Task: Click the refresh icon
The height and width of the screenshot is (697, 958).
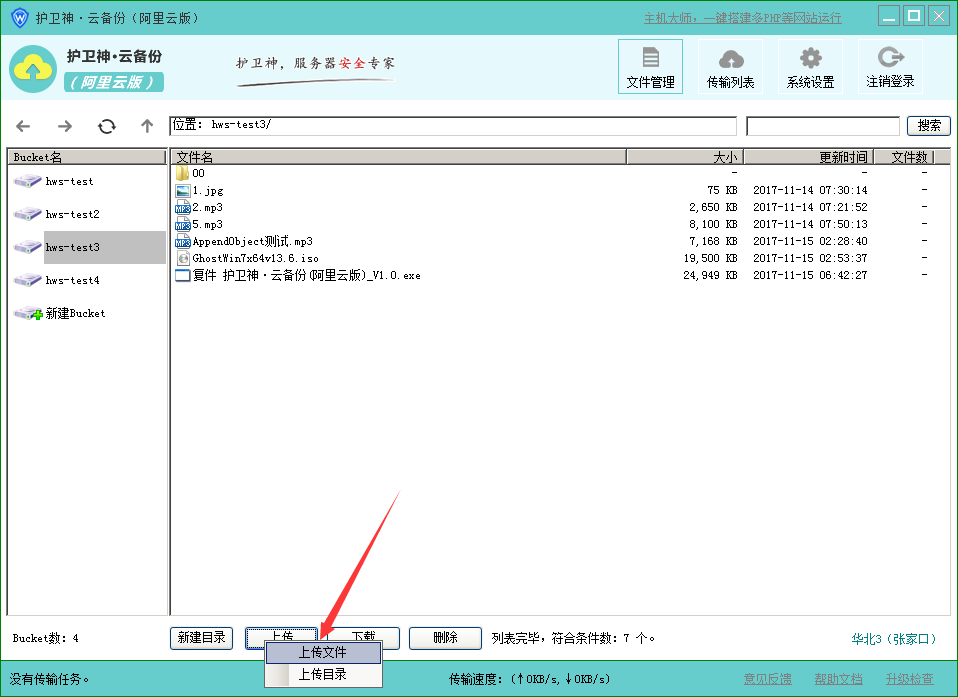Action: 107,126
